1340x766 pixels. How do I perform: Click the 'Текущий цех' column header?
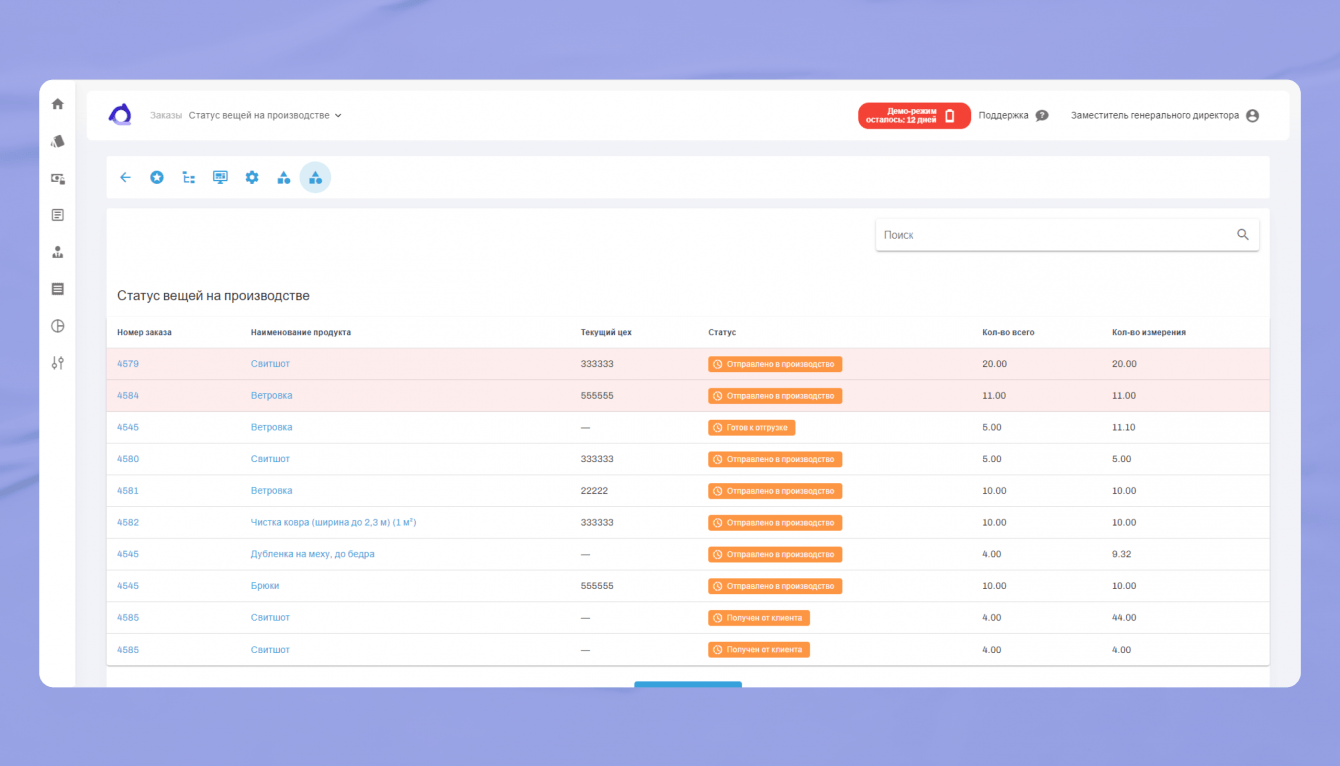coord(606,332)
